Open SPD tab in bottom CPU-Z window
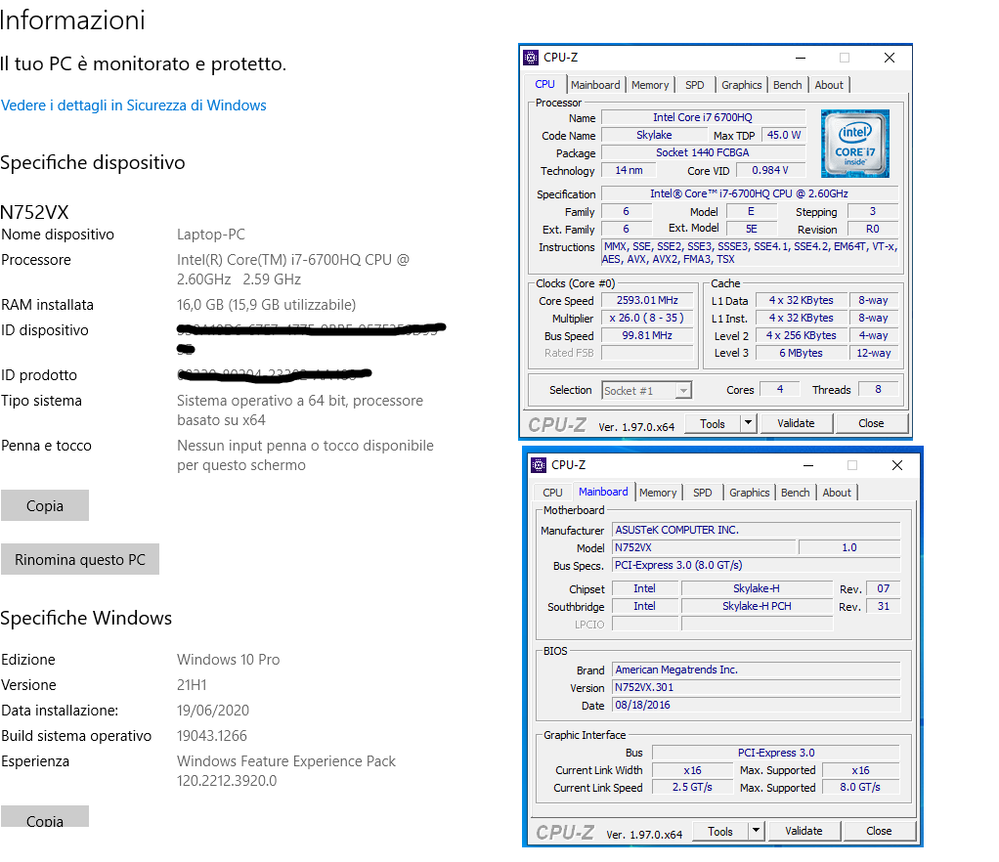999x862 pixels. click(702, 492)
